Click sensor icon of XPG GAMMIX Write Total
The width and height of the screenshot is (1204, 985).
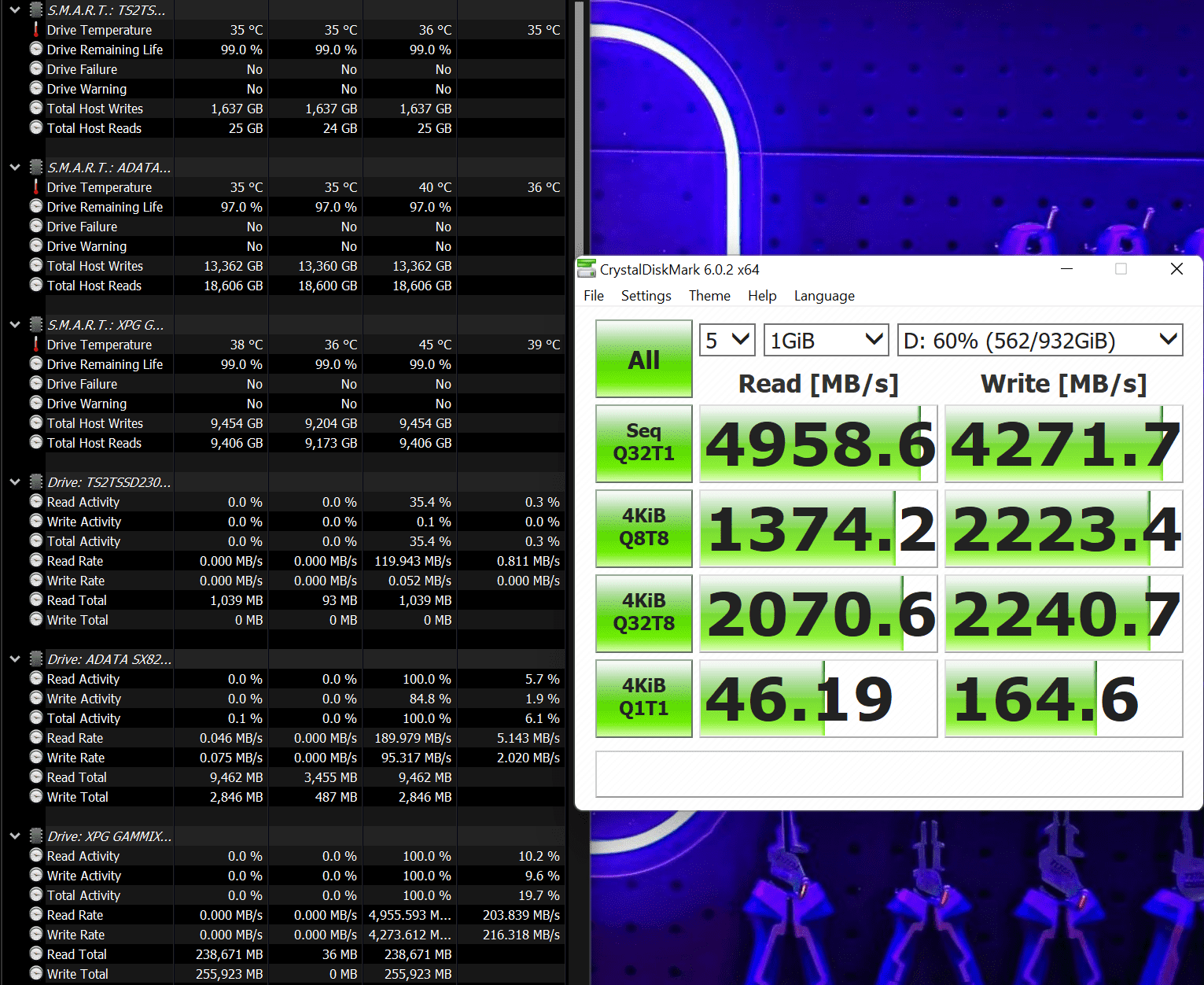click(x=36, y=973)
